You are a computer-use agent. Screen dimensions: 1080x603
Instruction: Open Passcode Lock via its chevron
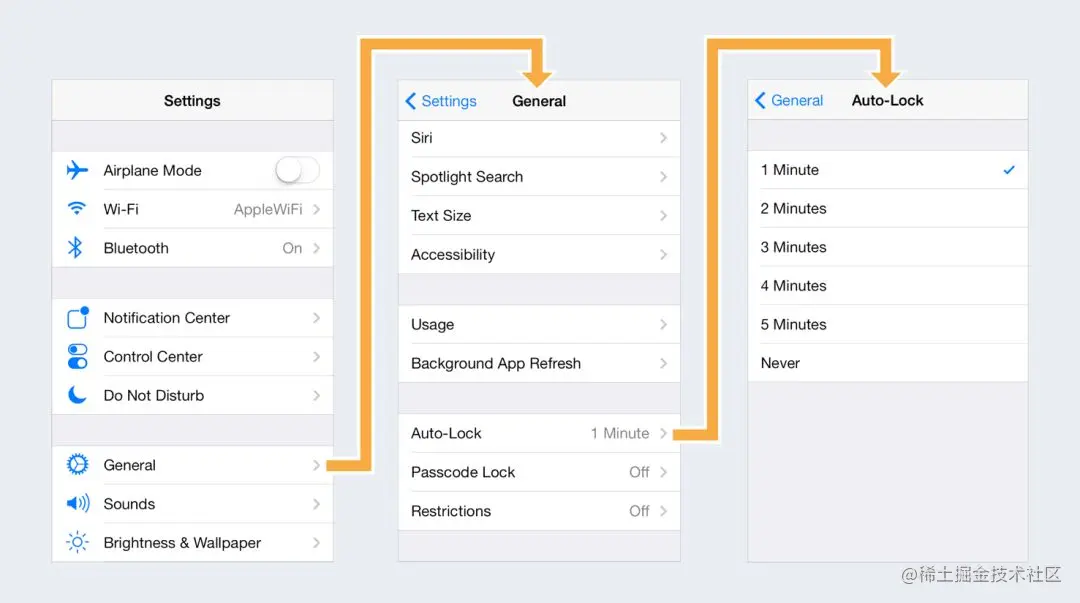pyautogui.click(x=665, y=472)
